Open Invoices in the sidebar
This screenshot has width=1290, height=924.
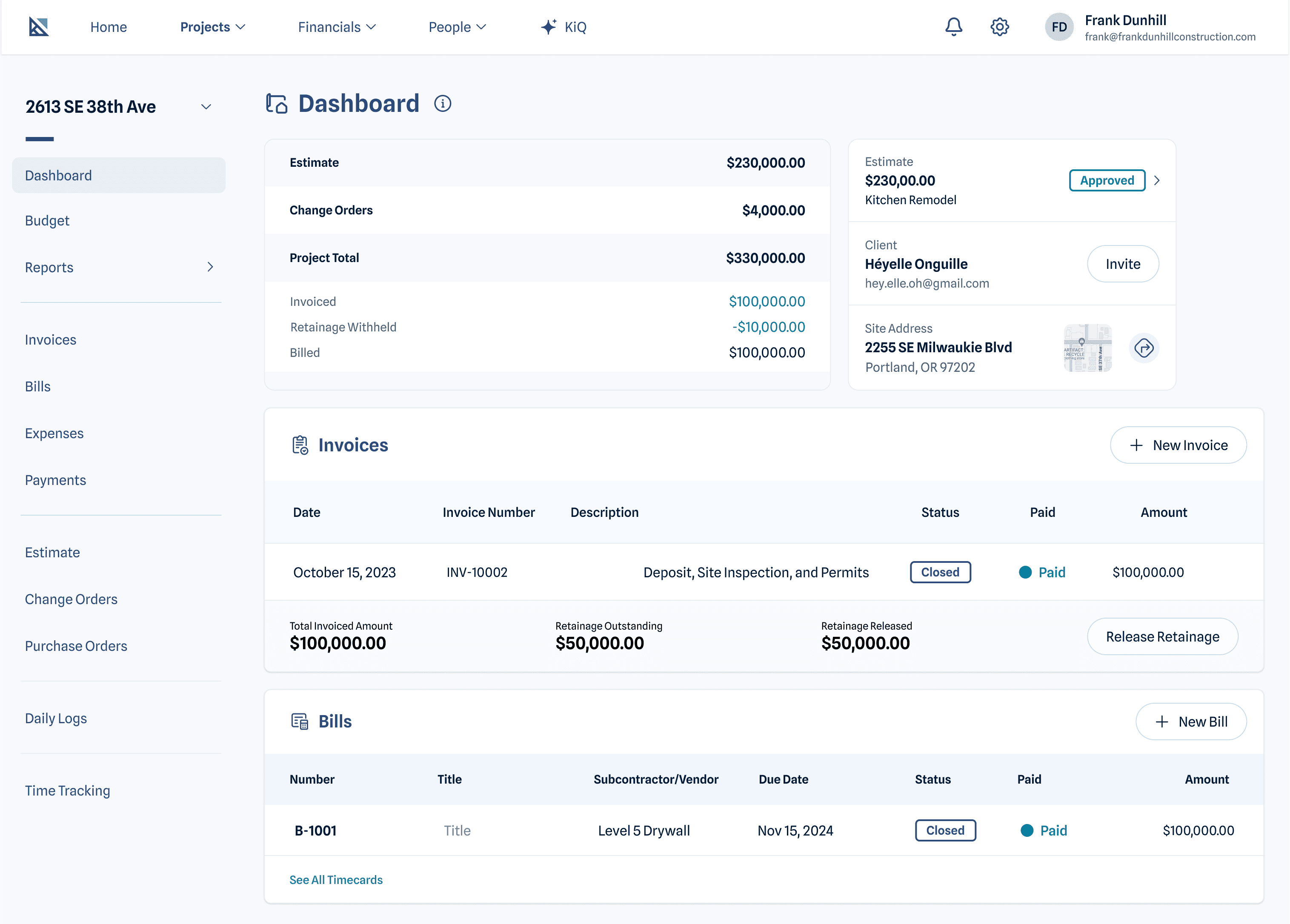51,339
